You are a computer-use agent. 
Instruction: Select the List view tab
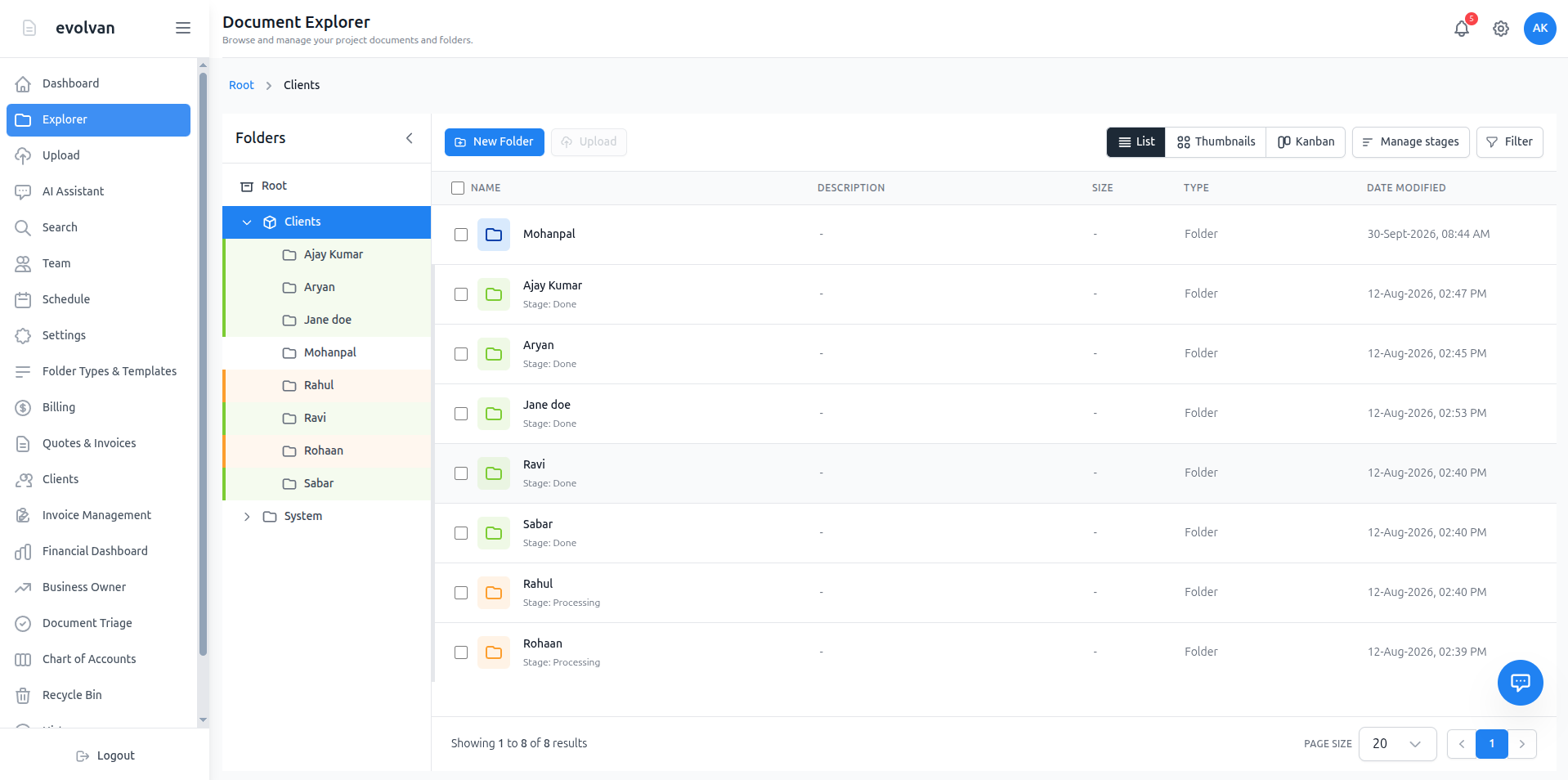tap(1136, 142)
